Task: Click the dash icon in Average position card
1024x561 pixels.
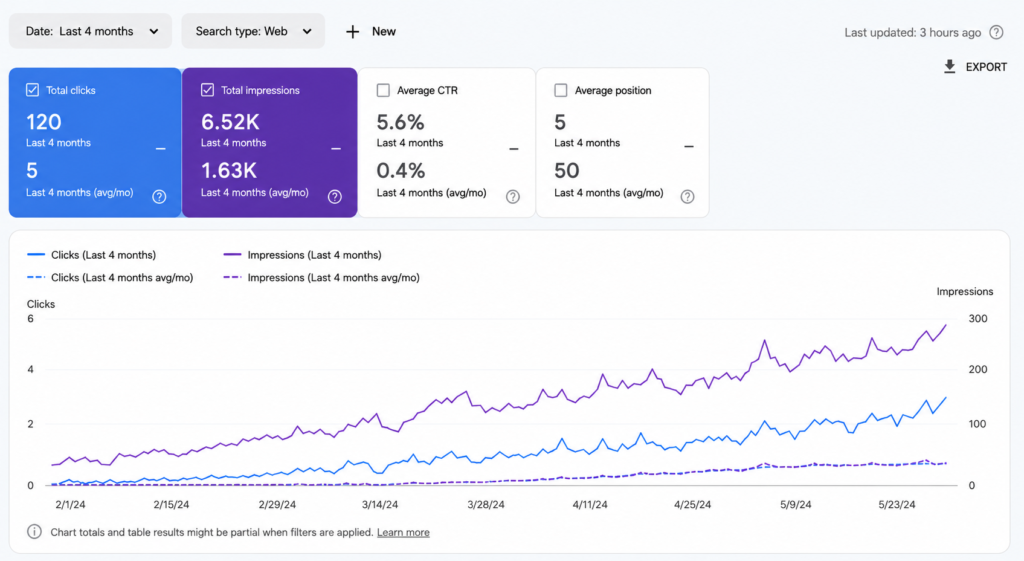Action: (x=689, y=146)
